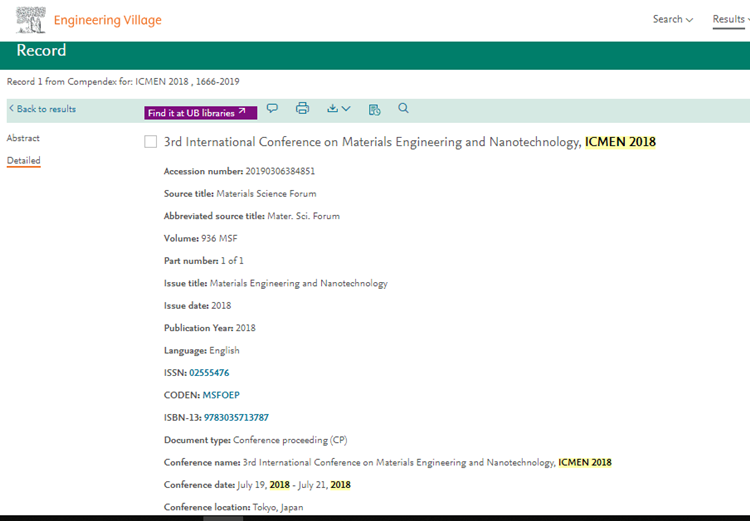
Task: Expand the download options chevron arrow
Action: [346, 108]
